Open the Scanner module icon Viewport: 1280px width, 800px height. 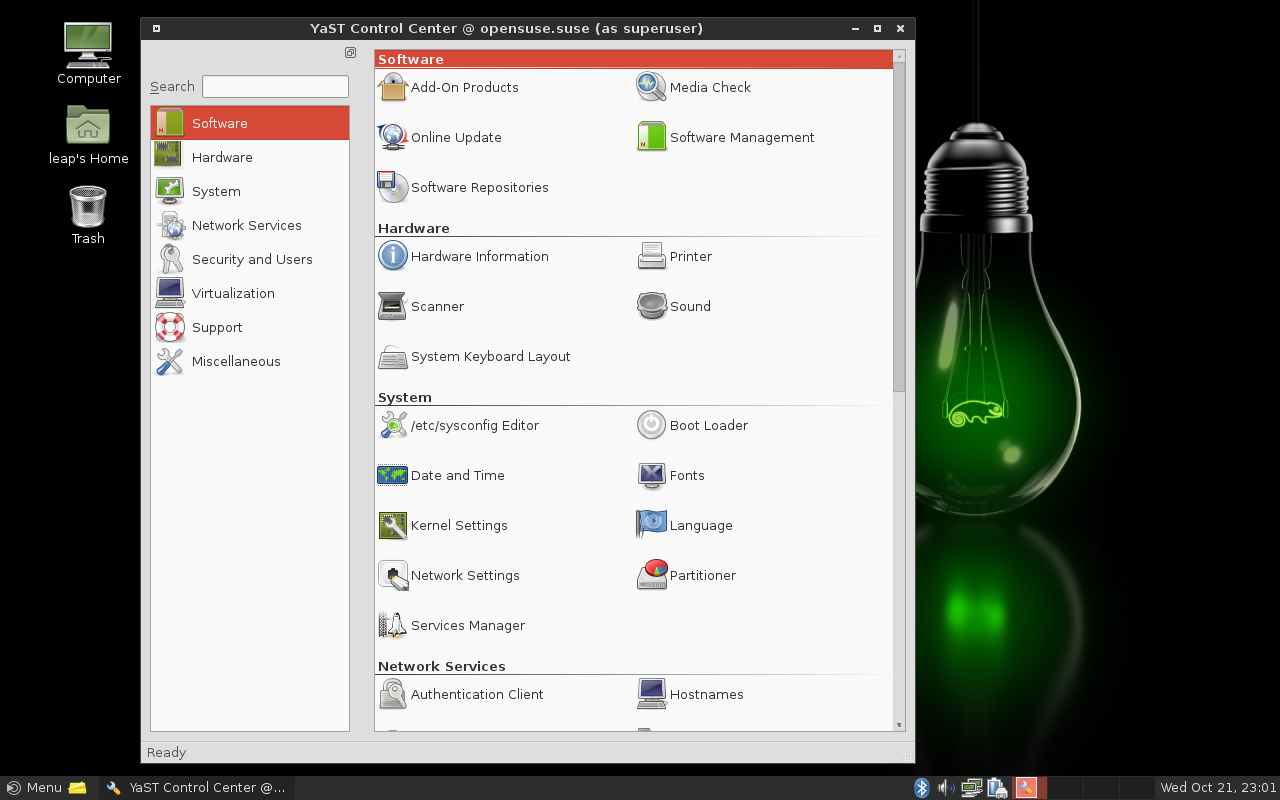(392, 306)
